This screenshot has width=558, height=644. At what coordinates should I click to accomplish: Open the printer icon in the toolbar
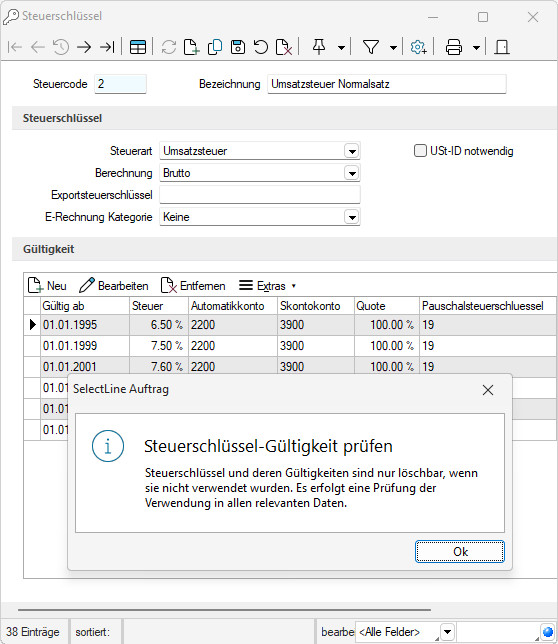(x=454, y=47)
